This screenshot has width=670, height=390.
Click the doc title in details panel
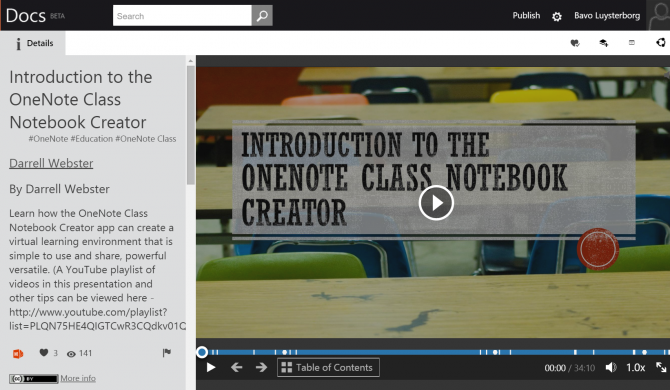click(x=81, y=100)
